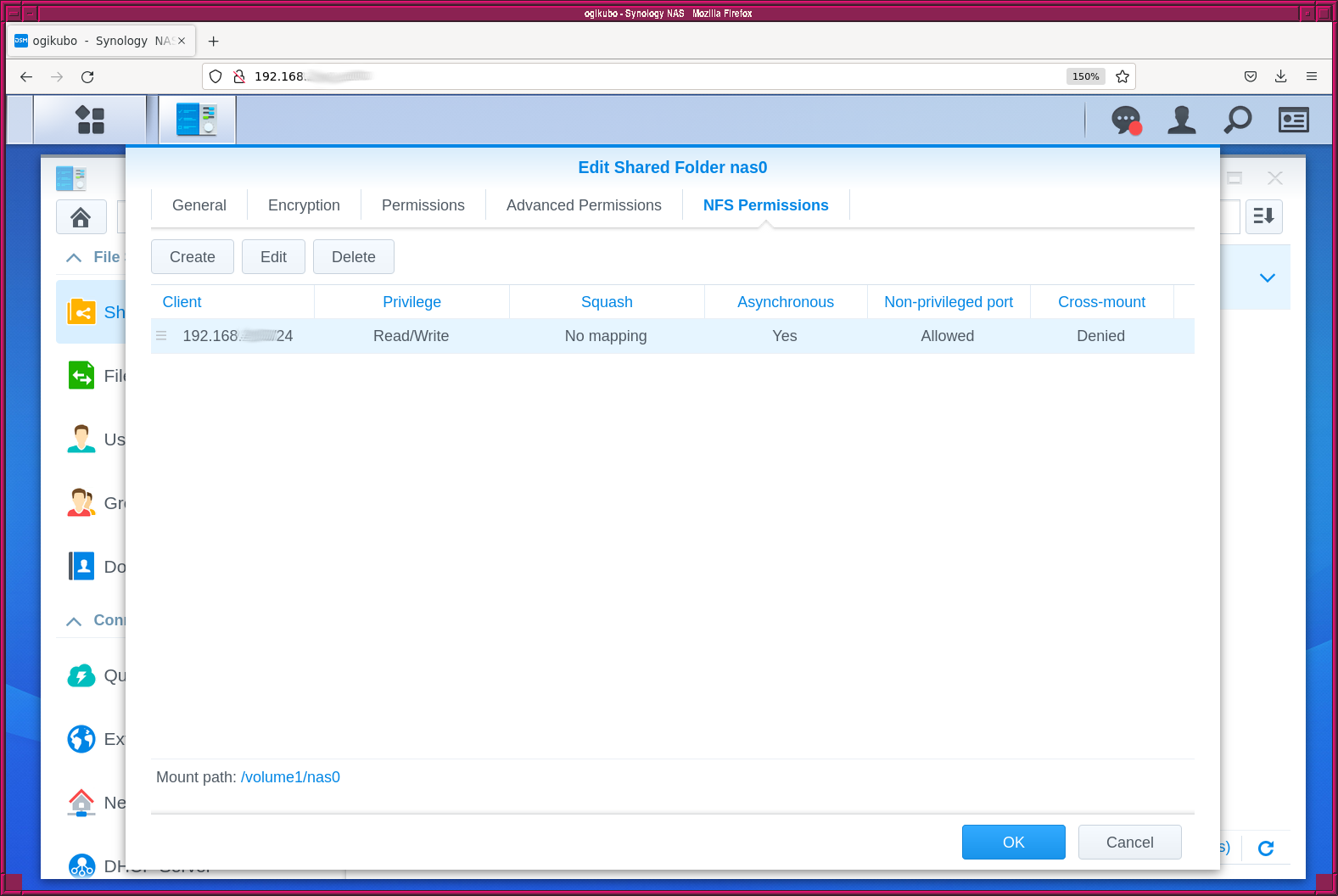This screenshot has height=896, width=1338.
Task: Open the notifications chat bubble icon
Action: (x=1126, y=120)
